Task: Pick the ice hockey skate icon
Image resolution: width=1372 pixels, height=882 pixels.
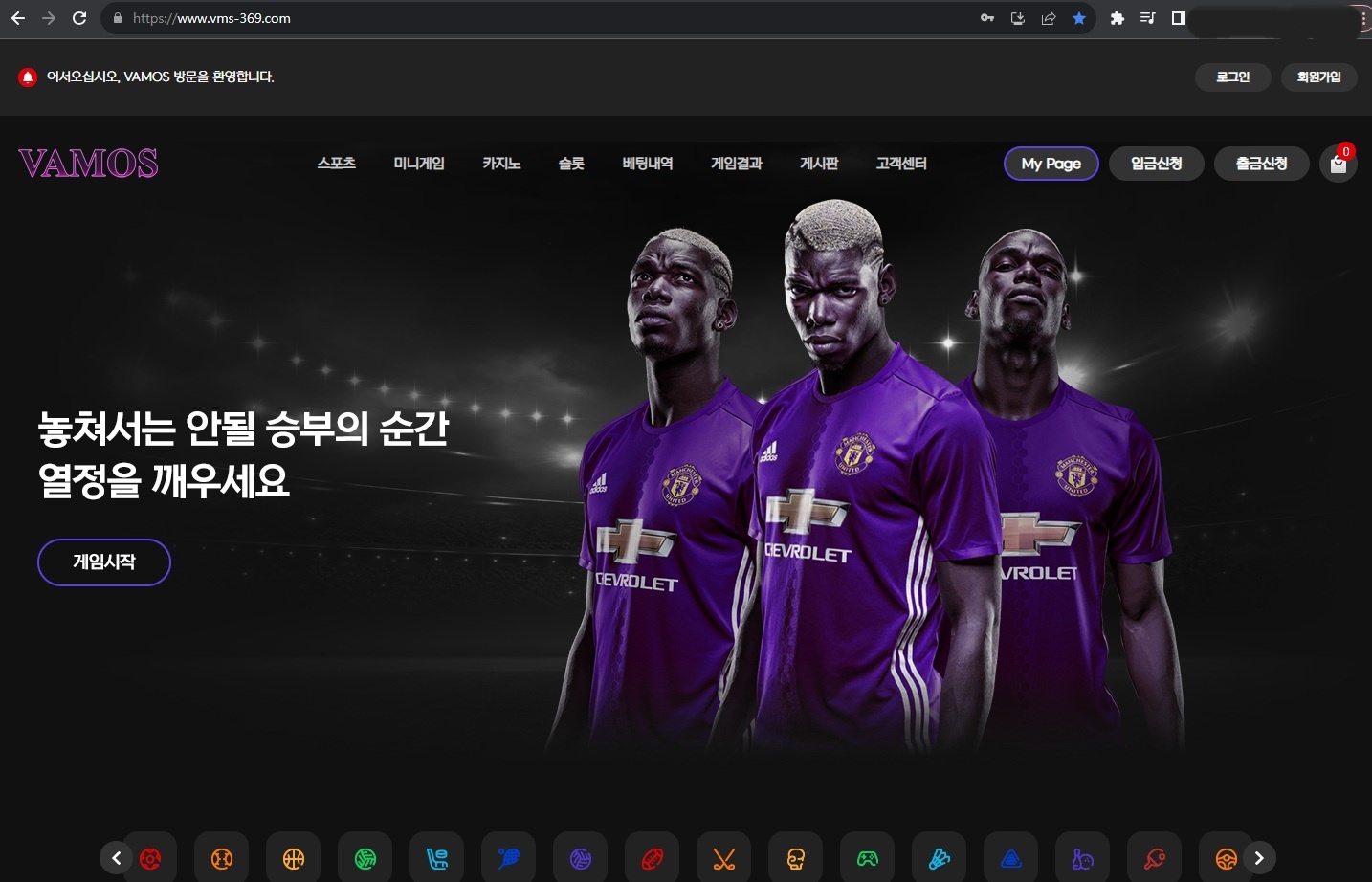Action: (x=437, y=858)
